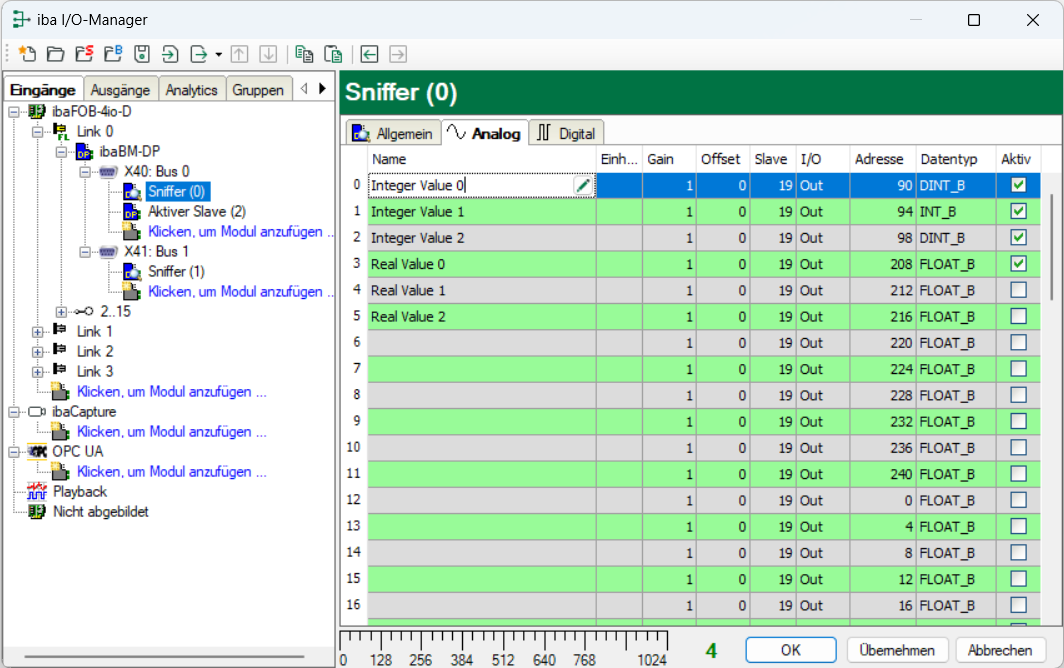Select the Eingänge tab
This screenshot has height=668, width=1064.
pyautogui.click(x=43, y=90)
